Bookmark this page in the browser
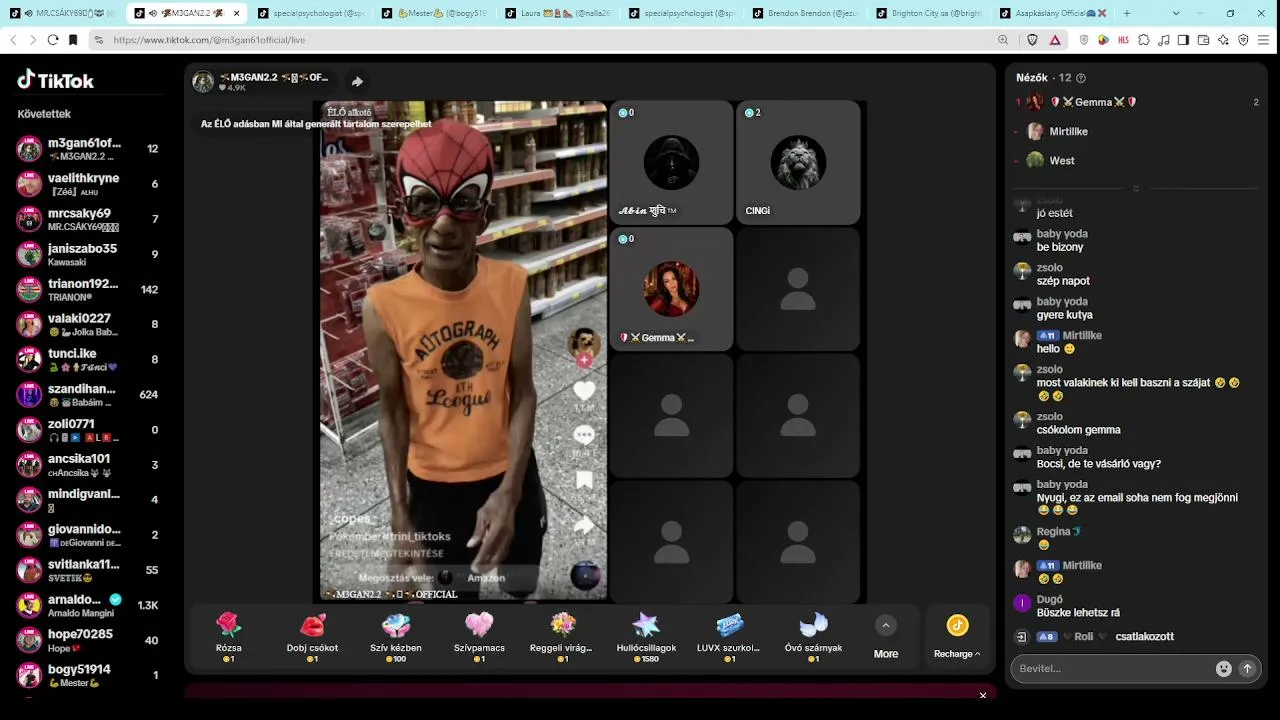Screen dimensions: 1280x720 pyautogui.click(x=73, y=40)
